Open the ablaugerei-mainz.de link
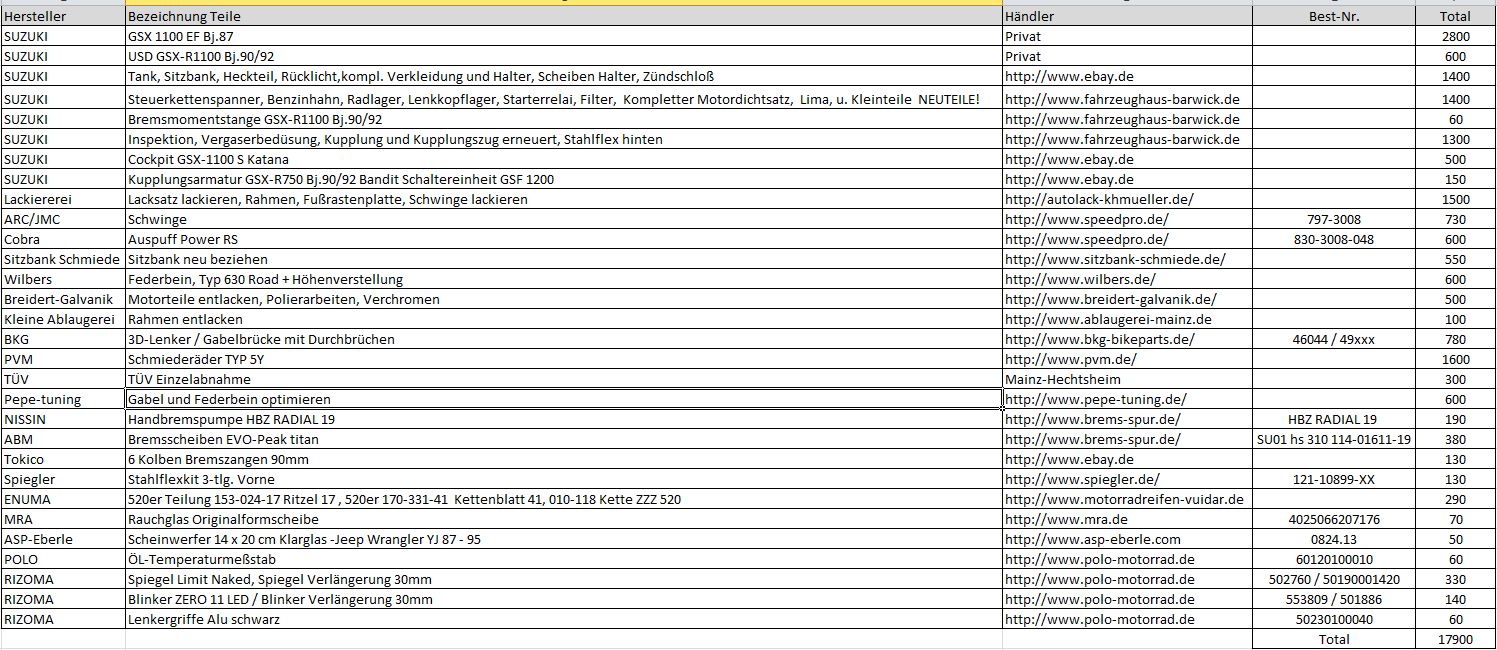The width and height of the screenshot is (1497, 650). (1108, 320)
